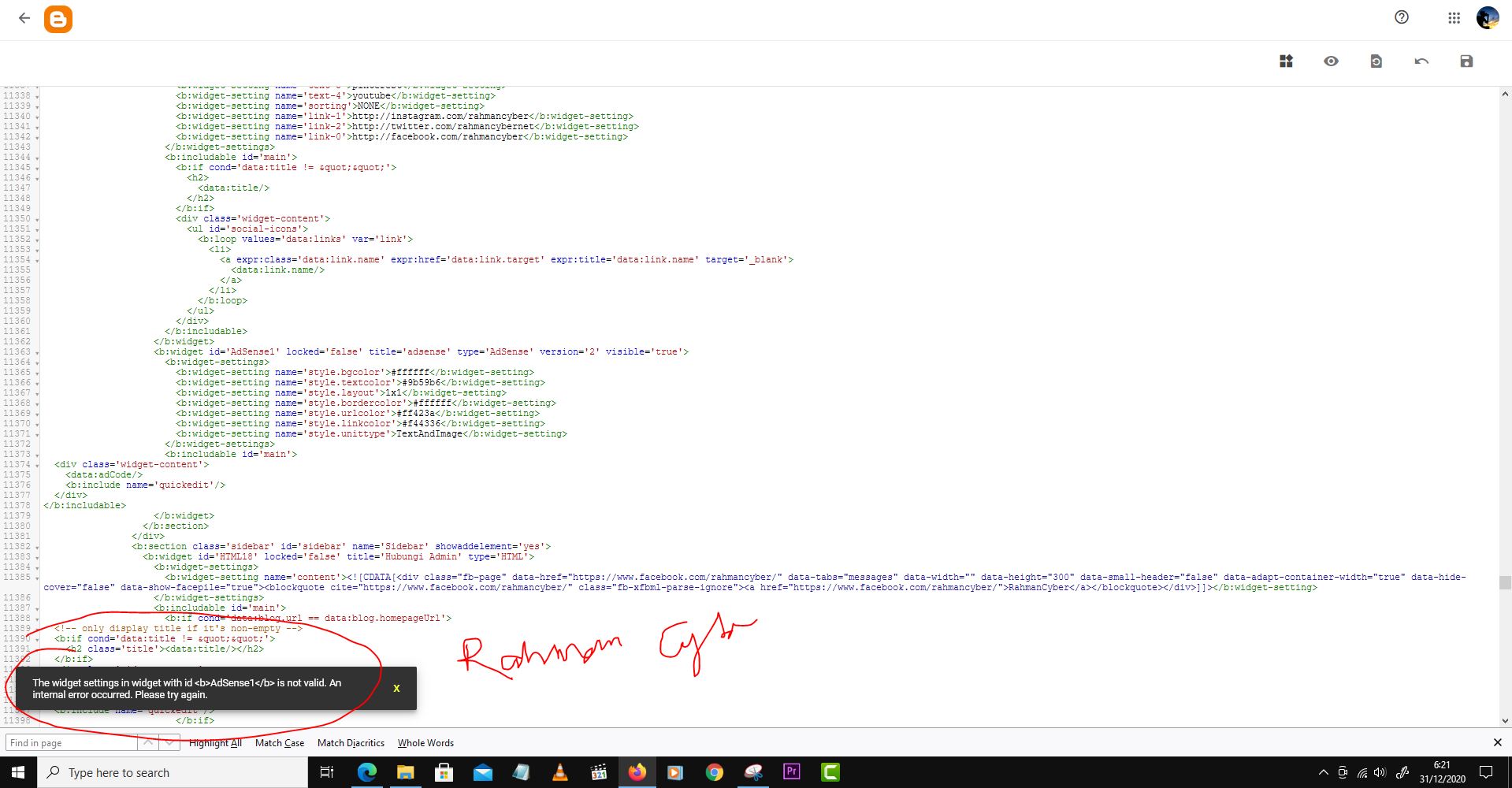Open the clock showing 6:21 31/12/2020

[1442, 772]
